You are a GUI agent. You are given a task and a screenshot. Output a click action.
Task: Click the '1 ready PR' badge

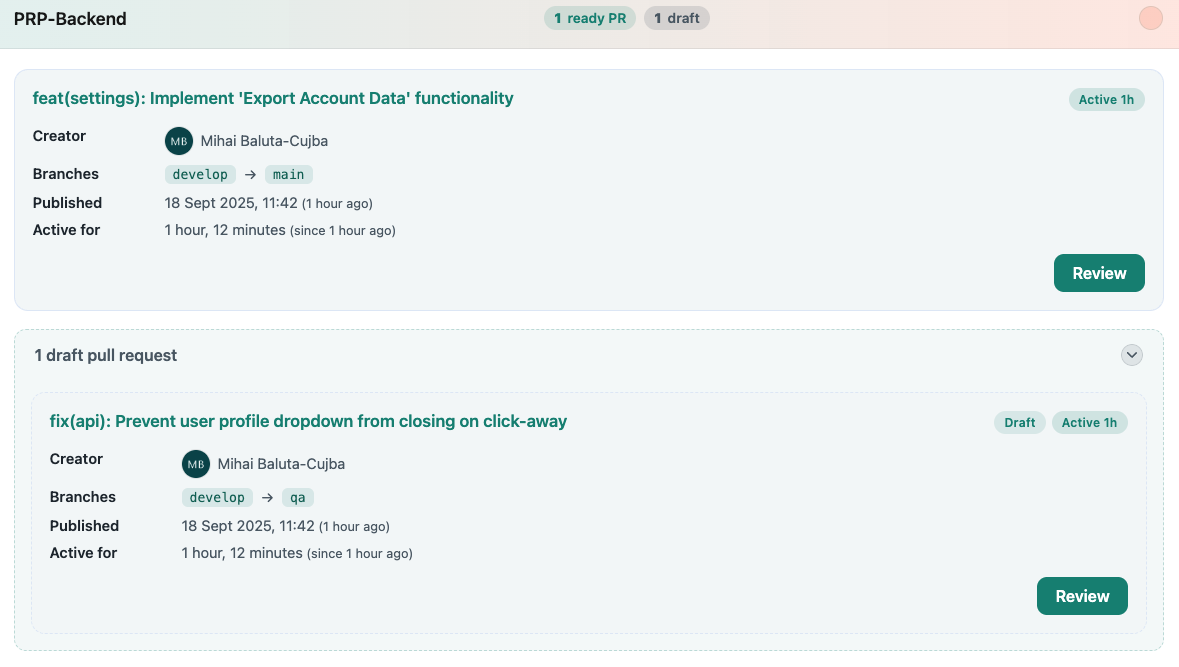coord(590,18)
